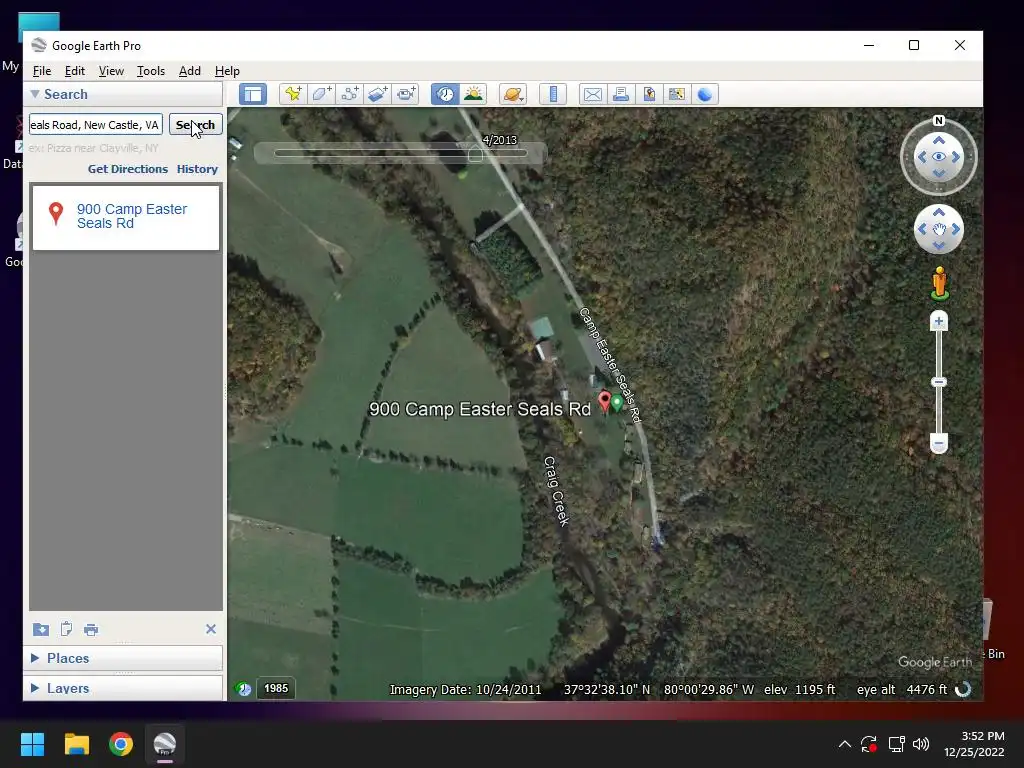
Task: Click the red pin in search results
Action: (56, 214)
